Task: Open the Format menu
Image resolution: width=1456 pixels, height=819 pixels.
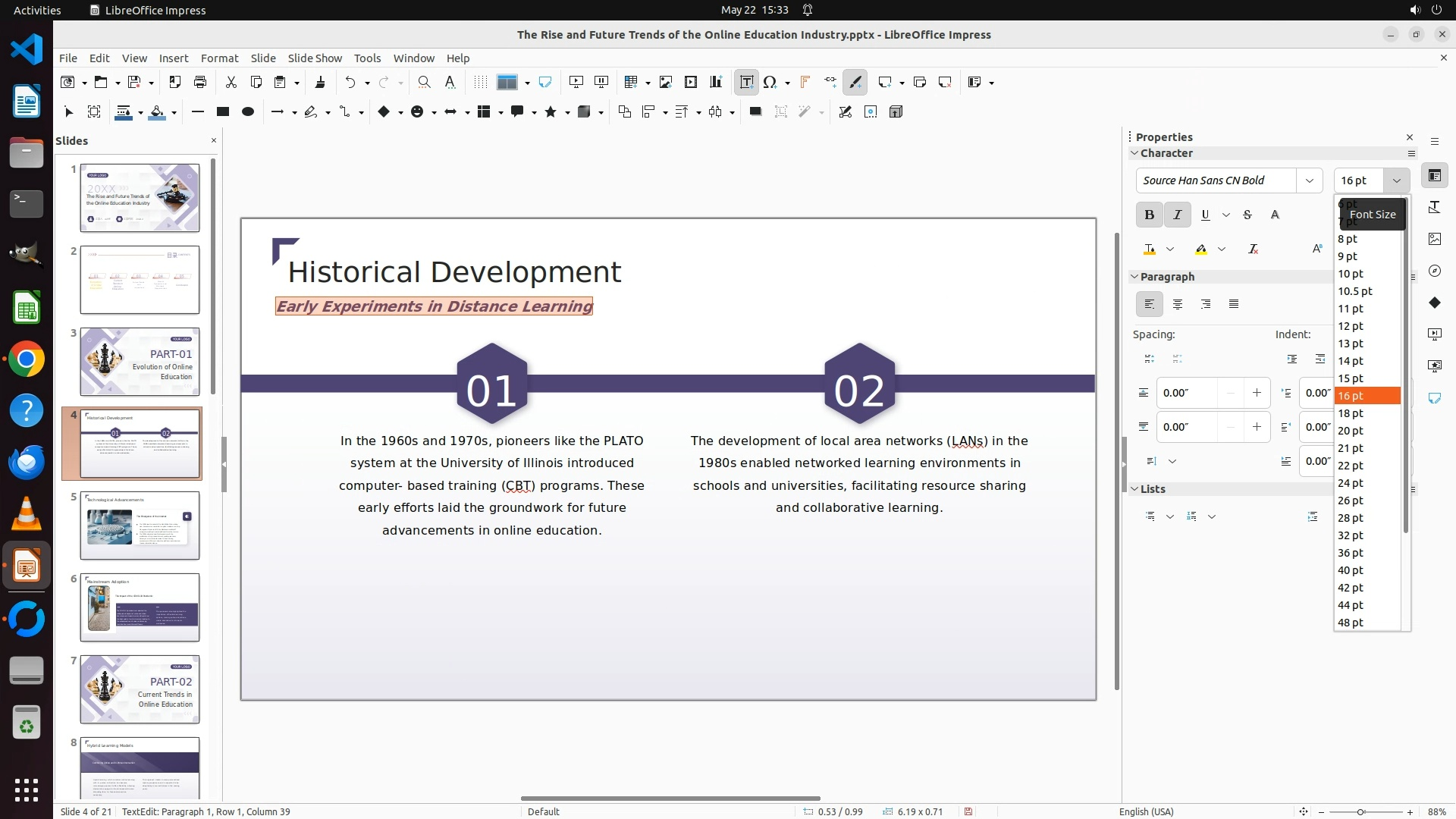Action: point(219,58)
